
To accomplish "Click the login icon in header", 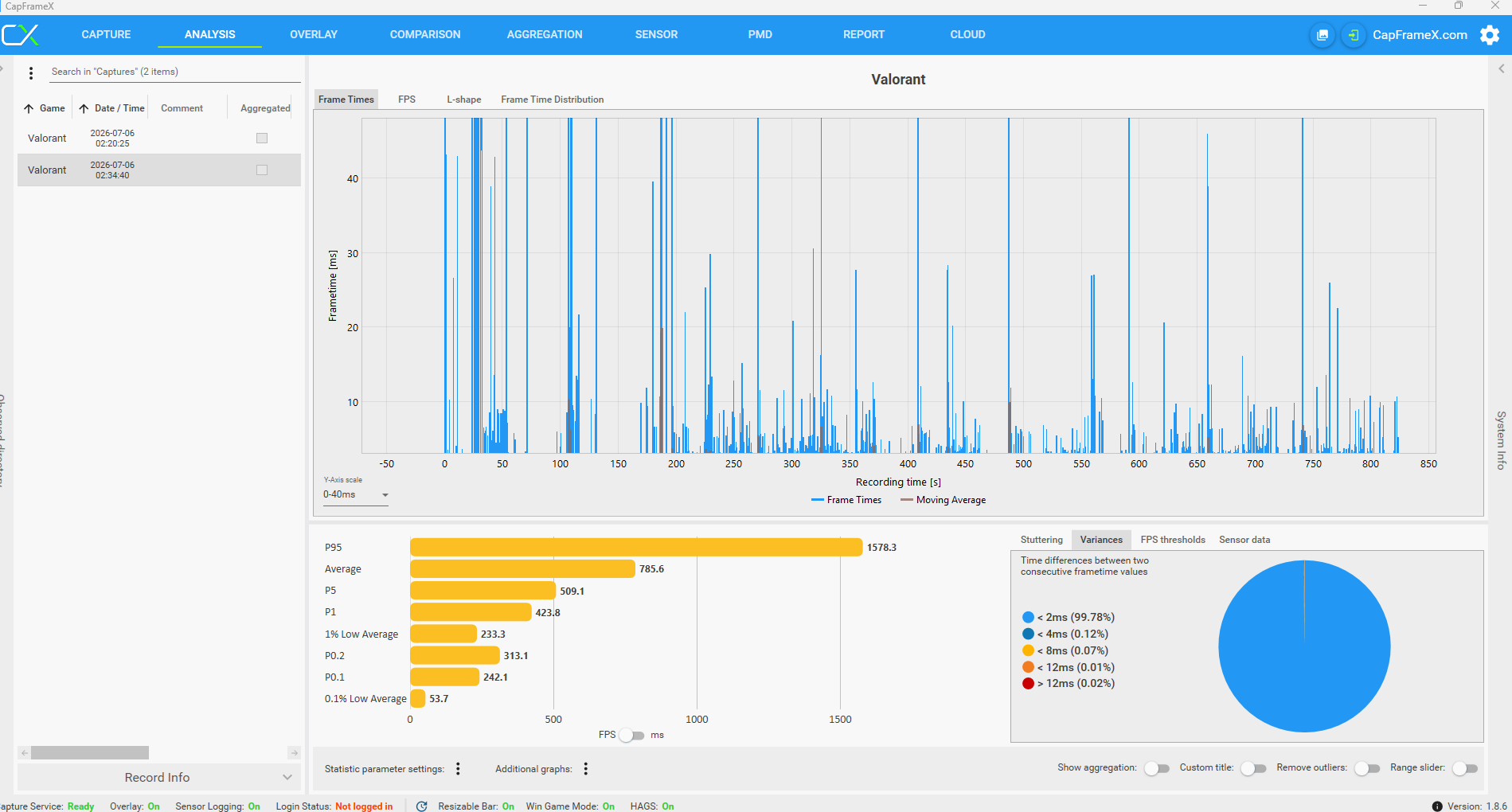I will (x=1353, y=35).
